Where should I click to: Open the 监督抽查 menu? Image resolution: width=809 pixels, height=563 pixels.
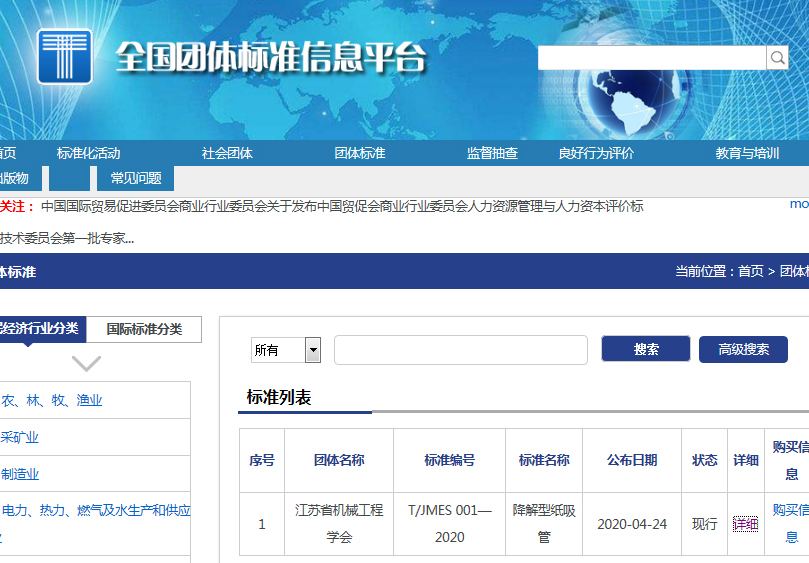492,153
